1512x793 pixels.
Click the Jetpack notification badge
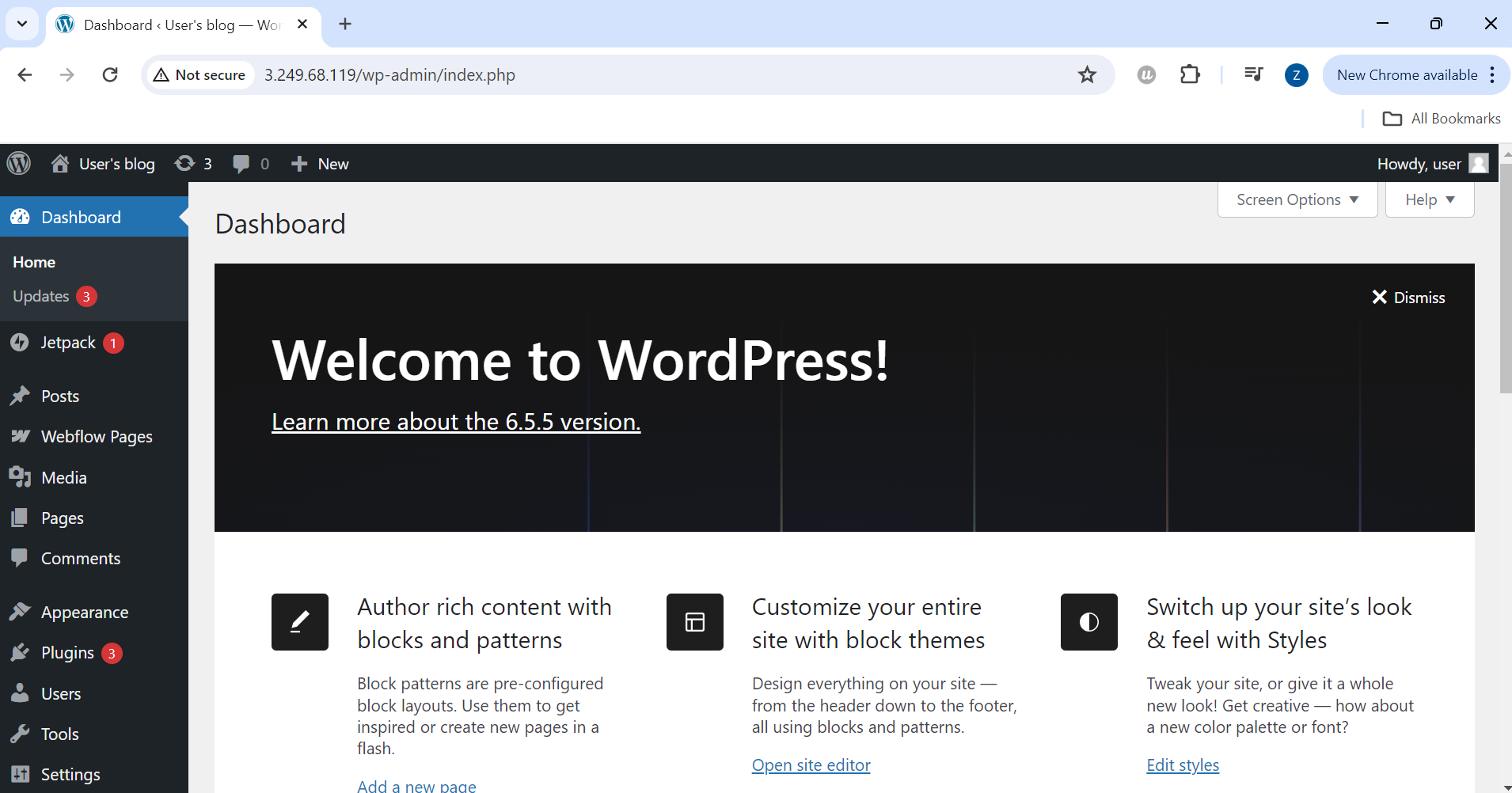click(x=113, y=343)
